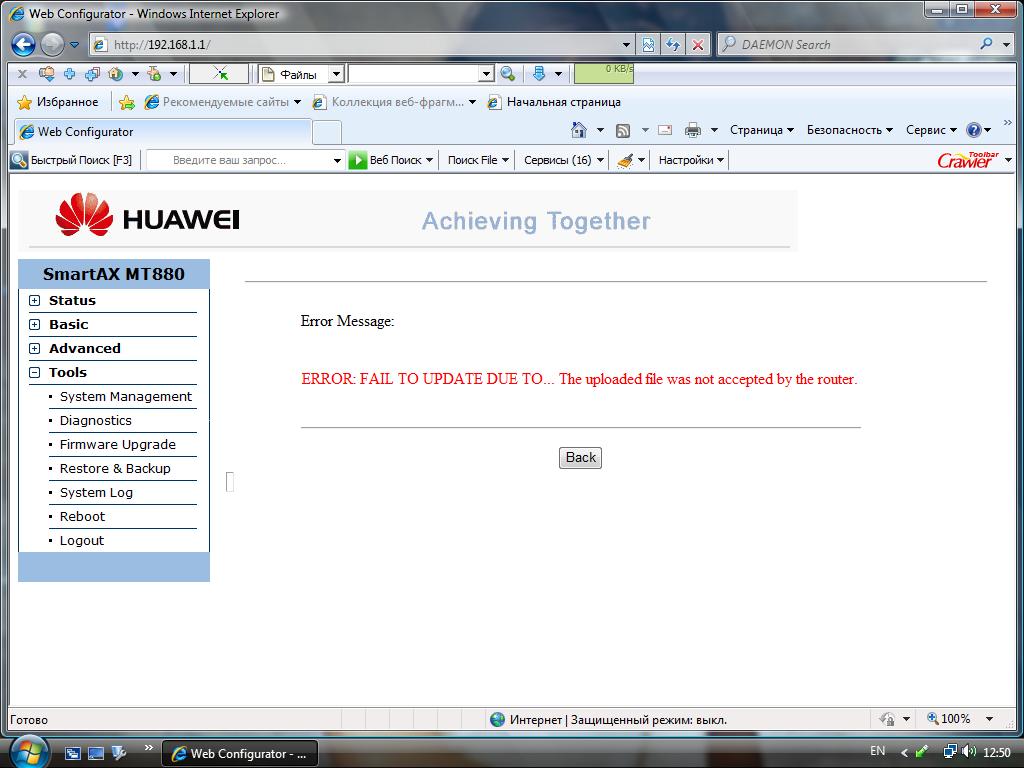Image resolution: width=1024 pixels, height=768 pixels.
Task: Click the read mail icon
Action: (x=665, y=130)
